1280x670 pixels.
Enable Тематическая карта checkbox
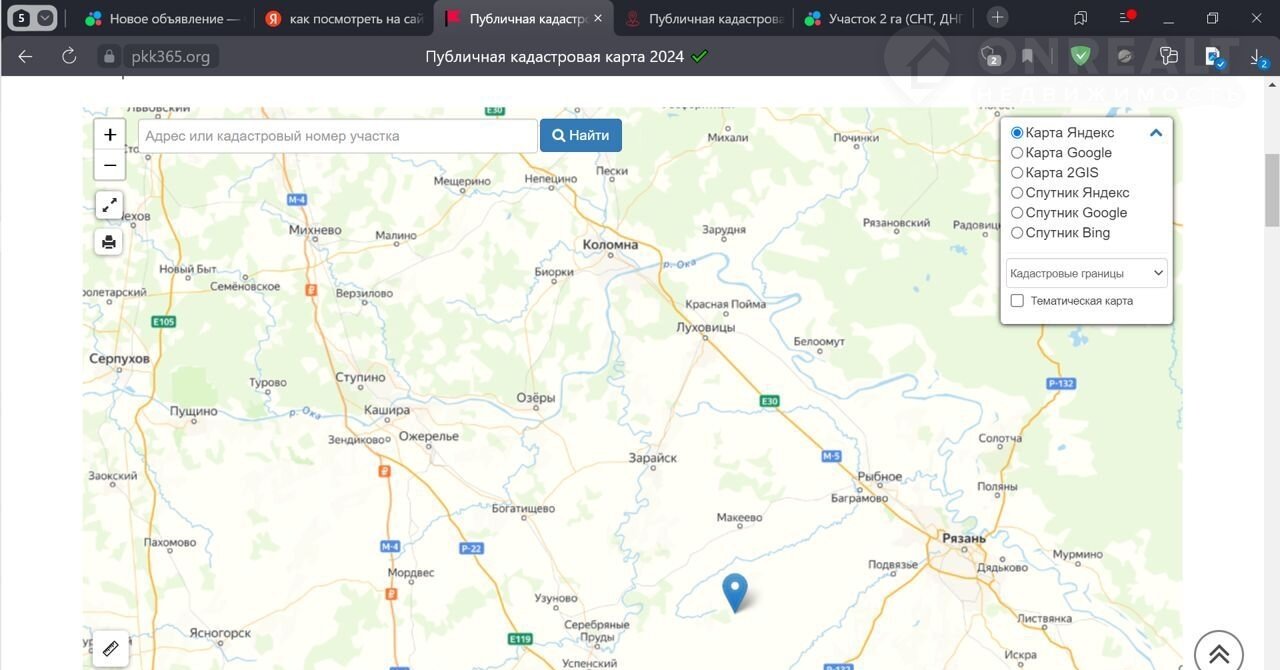click(x=1017, y=301)
